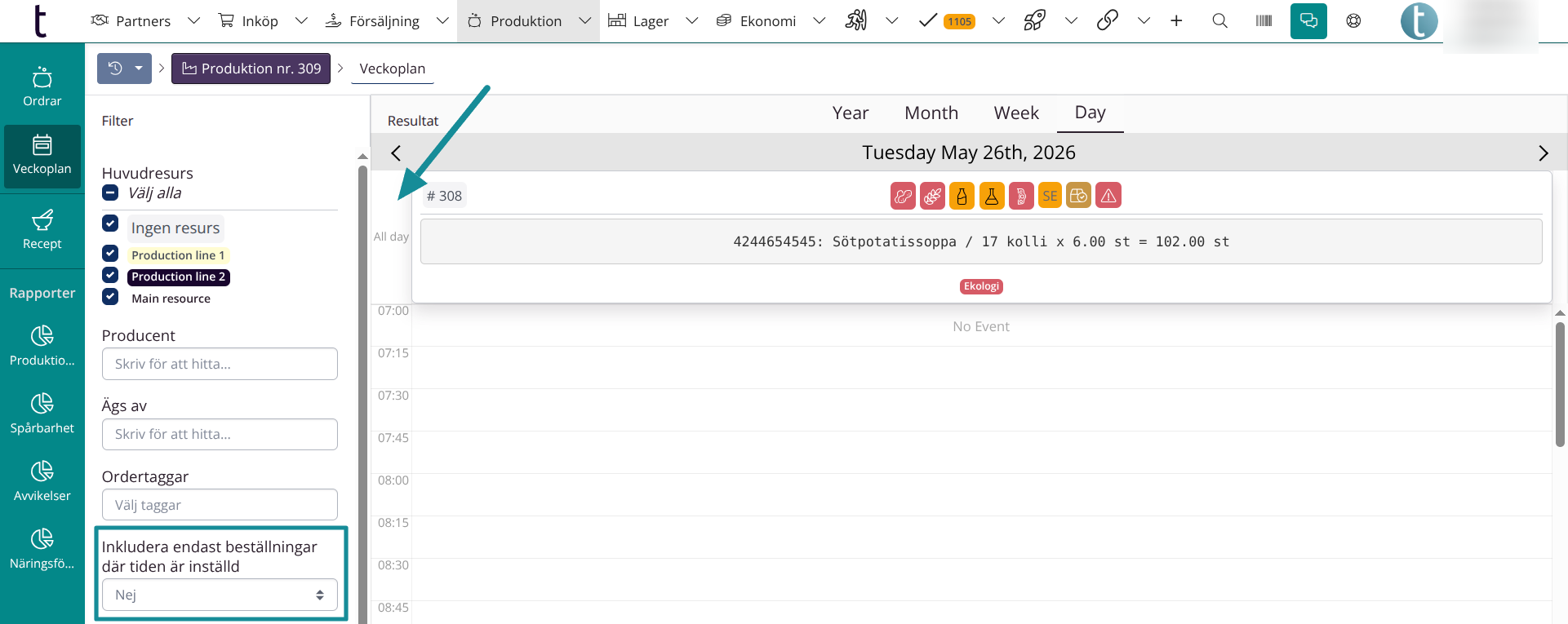Switch calendar to Week view
1568x624 pixels.
click(1016, 113)
